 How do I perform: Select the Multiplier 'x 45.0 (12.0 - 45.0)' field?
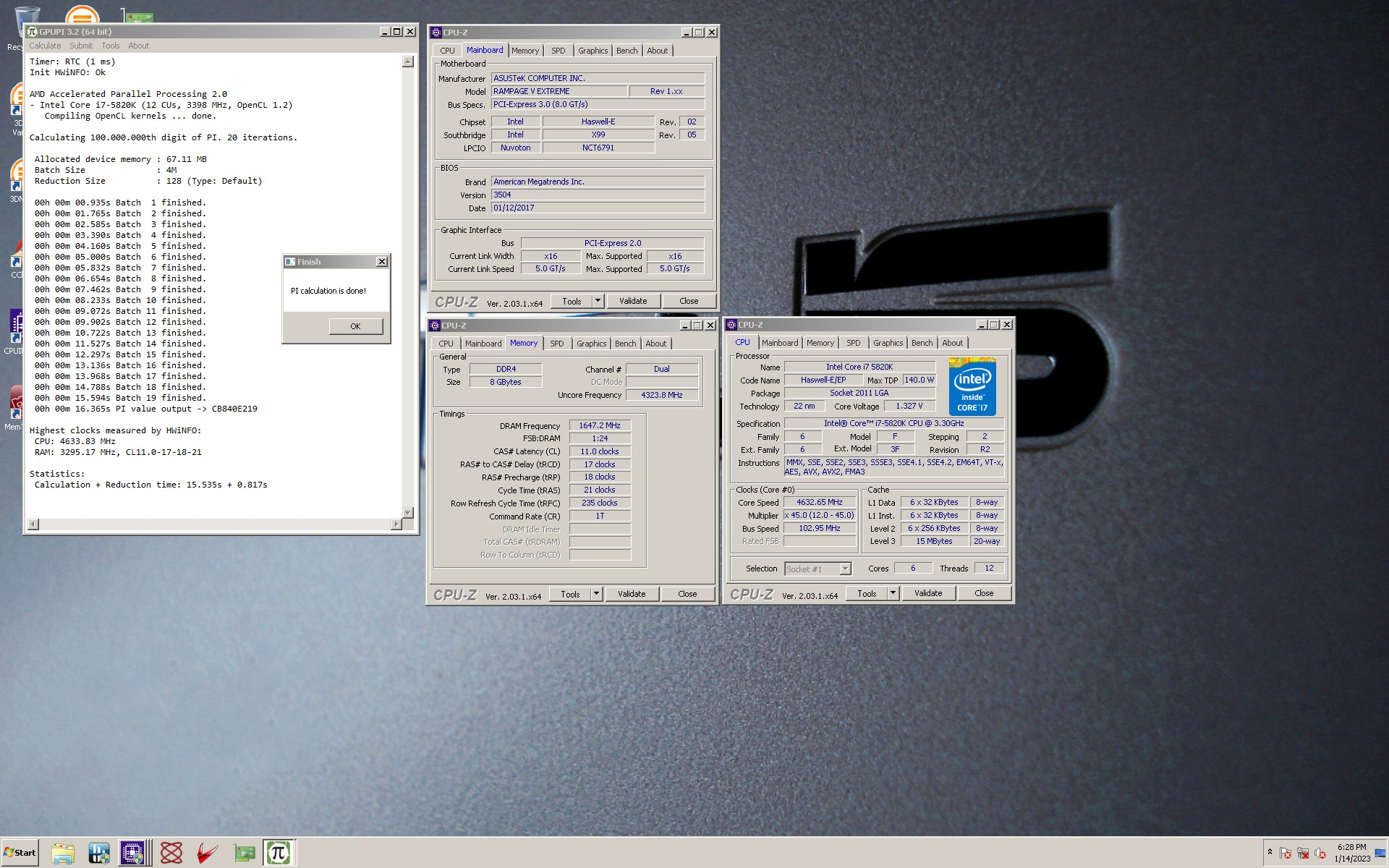(x=820, y=515)
